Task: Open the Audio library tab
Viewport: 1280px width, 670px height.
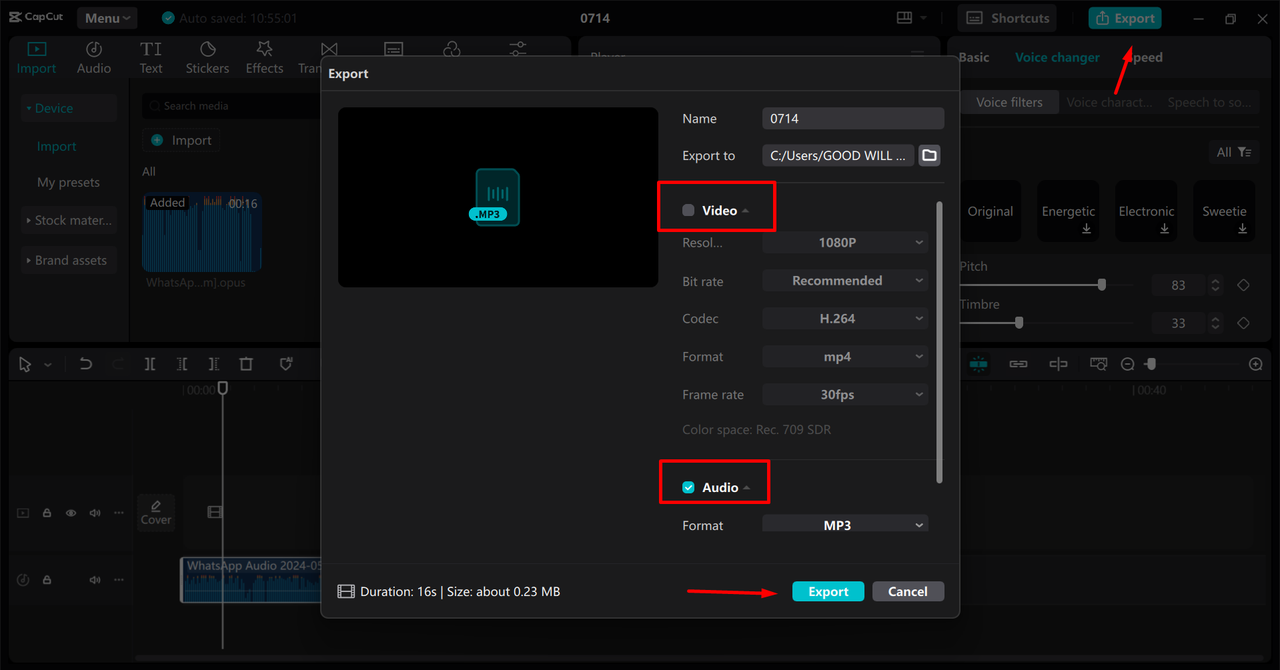Action: tap(94, 58)
